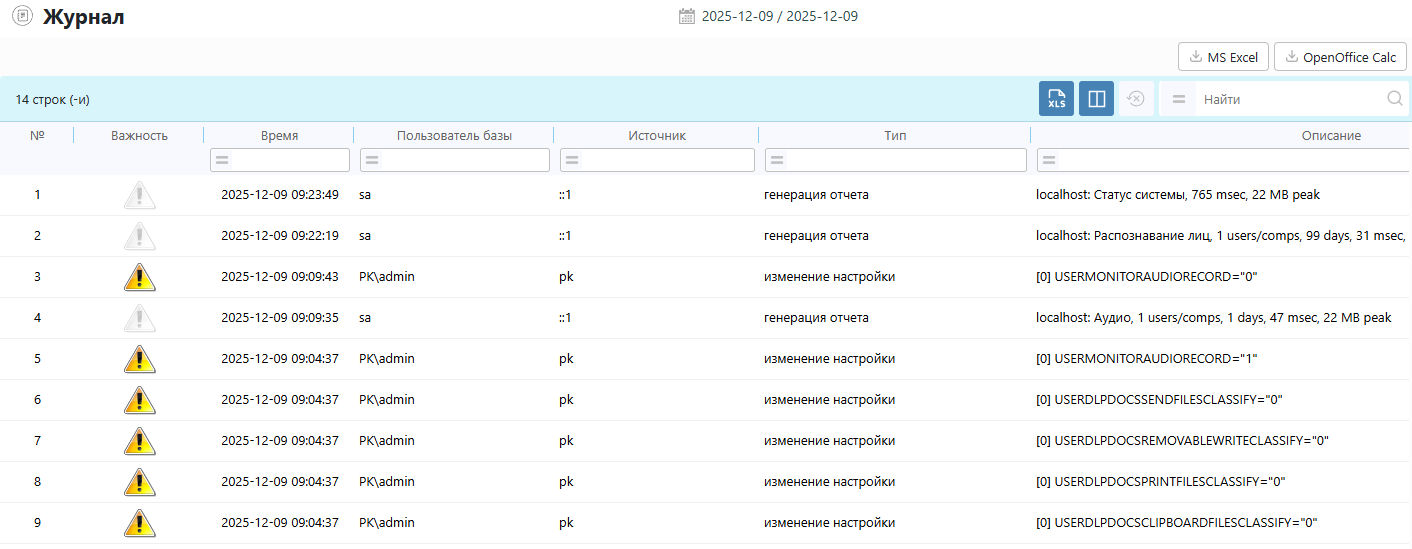The width and height of the screenshot is (1412, 549).
Task: Click yellow warning icon in row 3
Action: click(139, 277)
